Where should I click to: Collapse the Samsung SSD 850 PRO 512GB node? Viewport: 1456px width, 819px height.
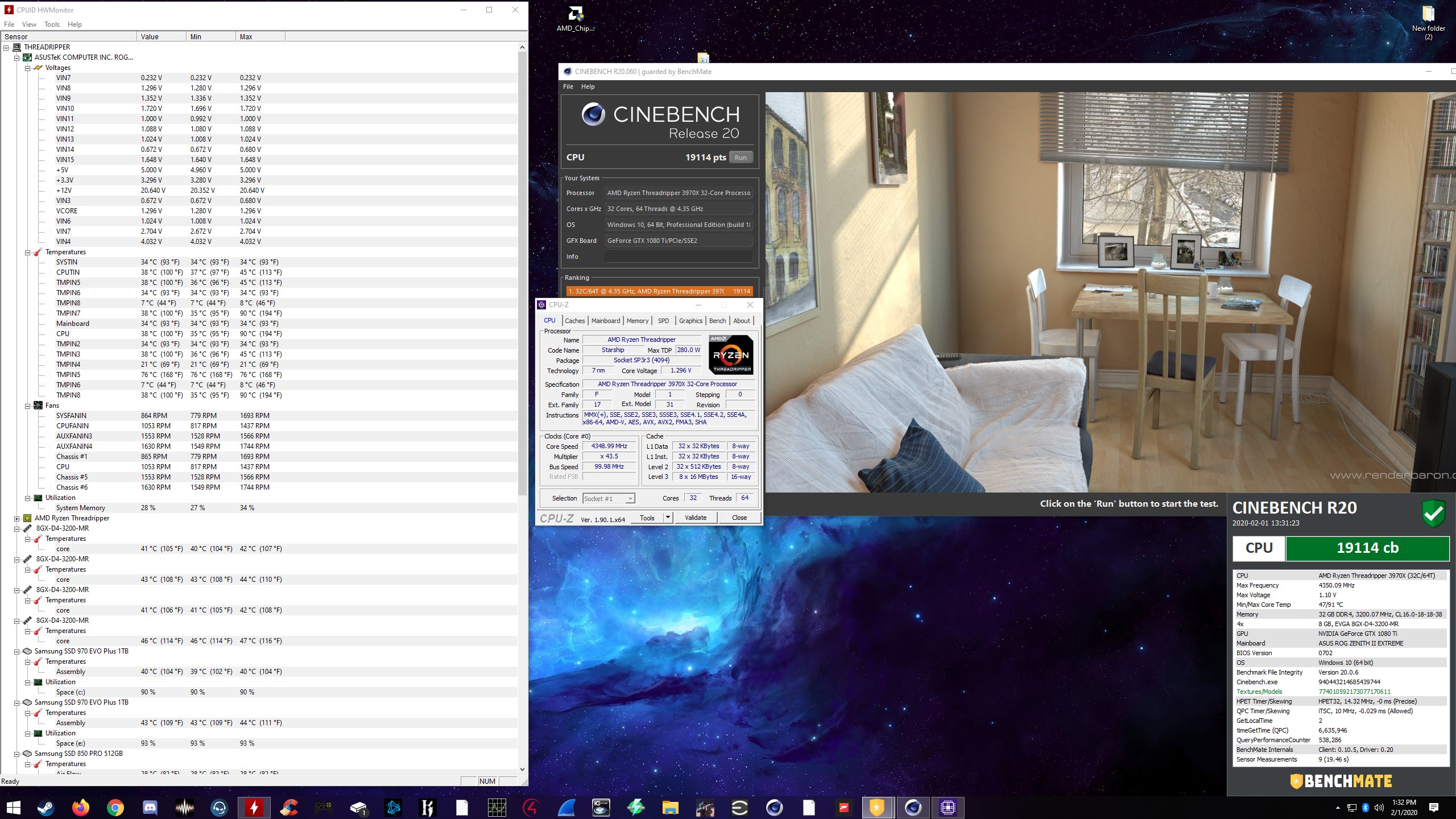pos(17,754)
